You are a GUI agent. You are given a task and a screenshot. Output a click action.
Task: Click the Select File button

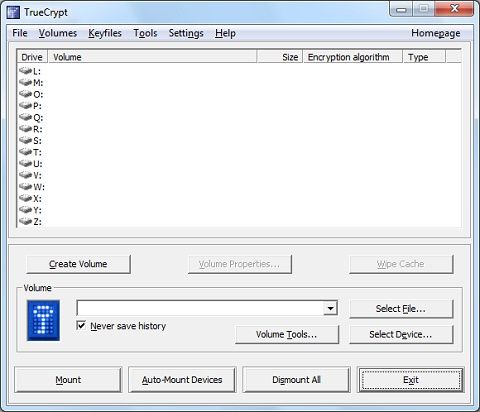pyautogui.click(x=401, y=309)
